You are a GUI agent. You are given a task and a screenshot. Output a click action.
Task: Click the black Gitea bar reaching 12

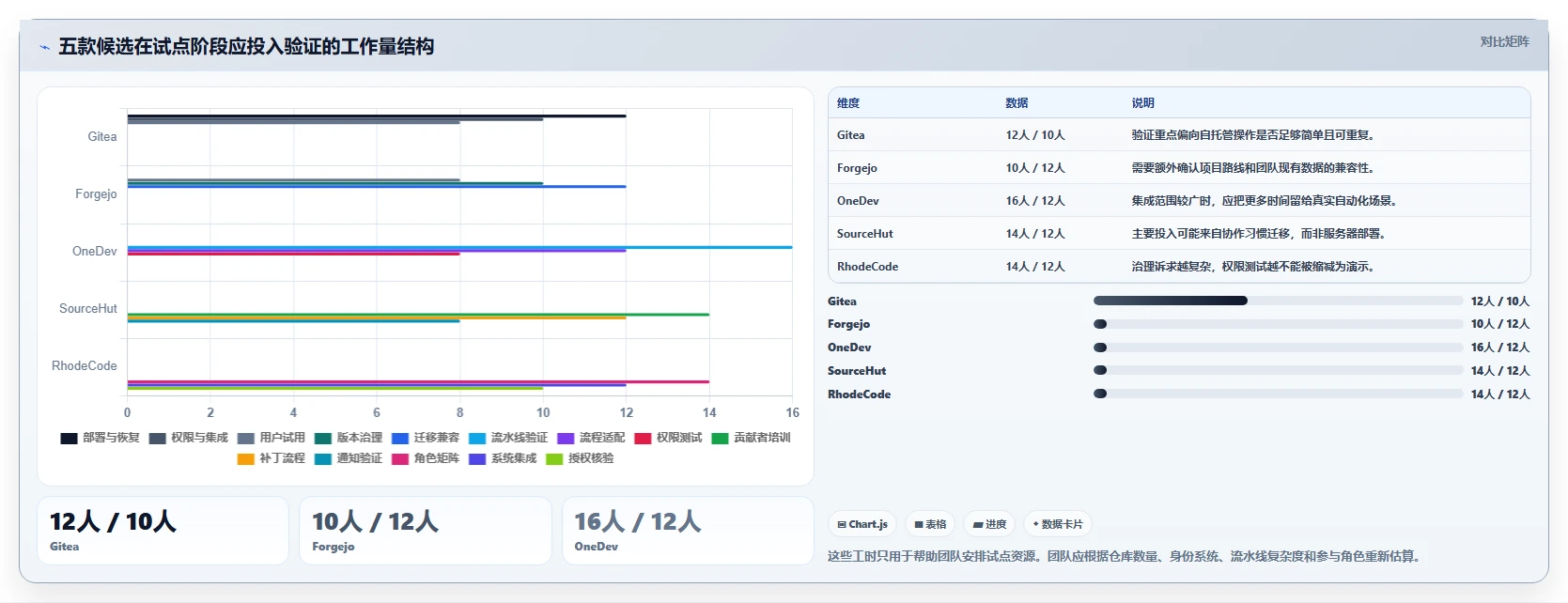[x=377, y=116]
